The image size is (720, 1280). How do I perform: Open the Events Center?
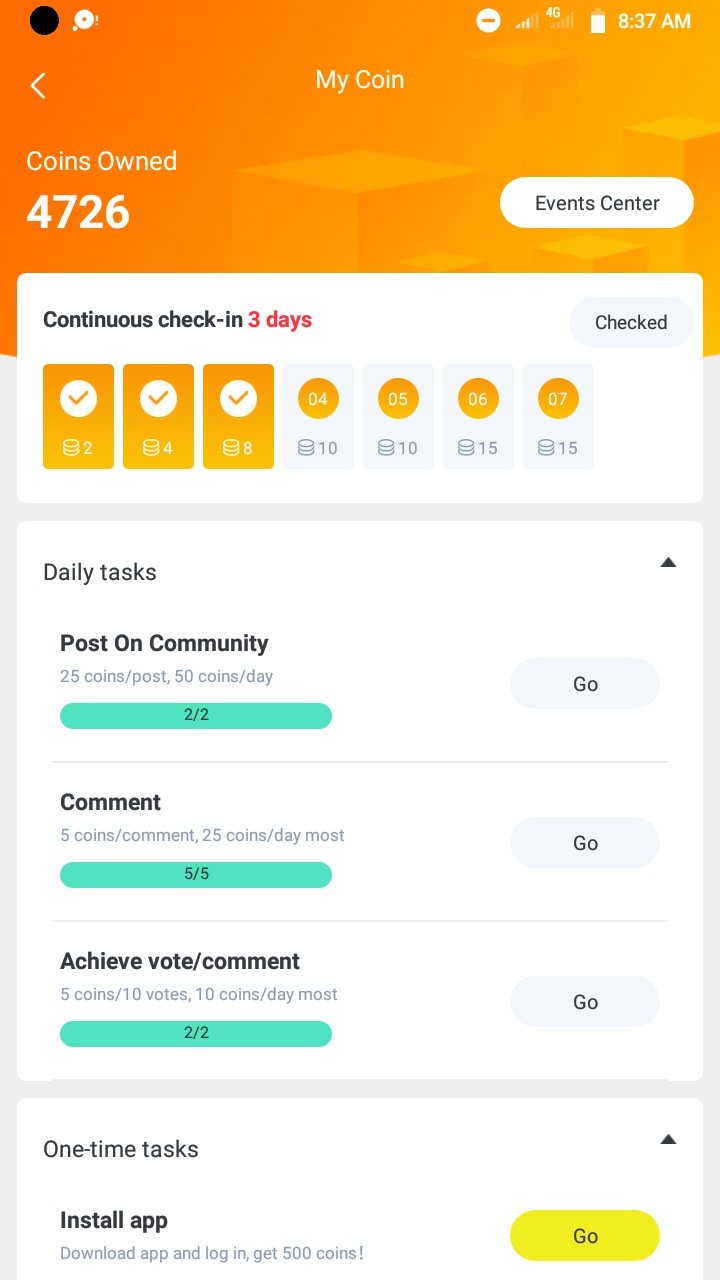[x=597, y=203]
